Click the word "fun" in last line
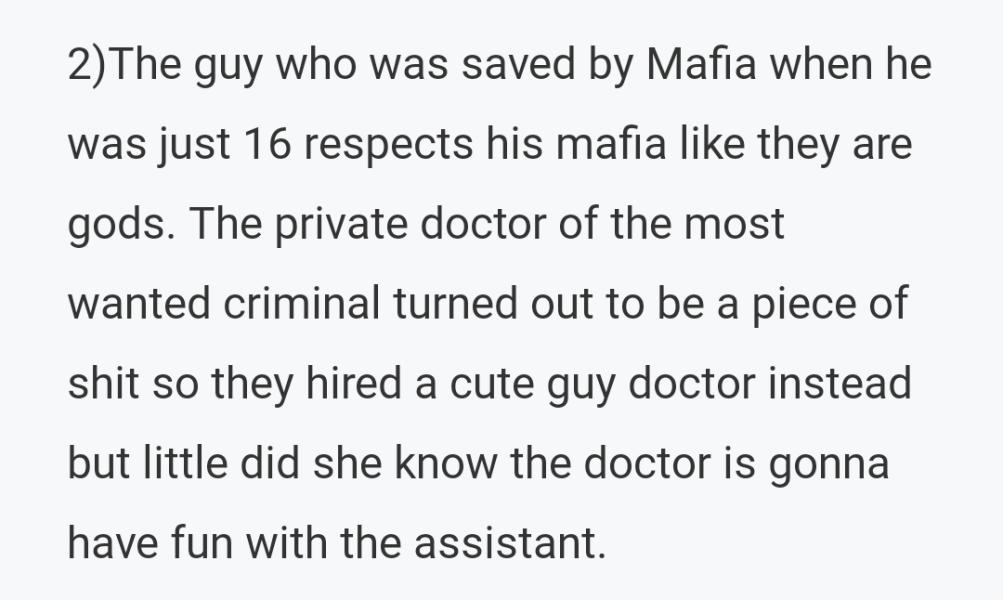1003x600 pixels. [200, 544]
